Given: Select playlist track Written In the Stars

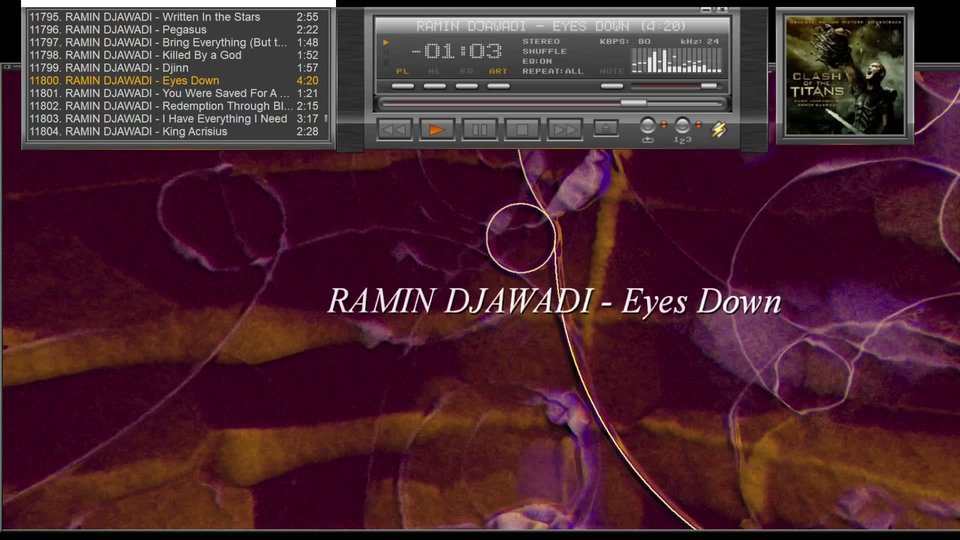Looking at the screenshot, I should pos(174,17).
